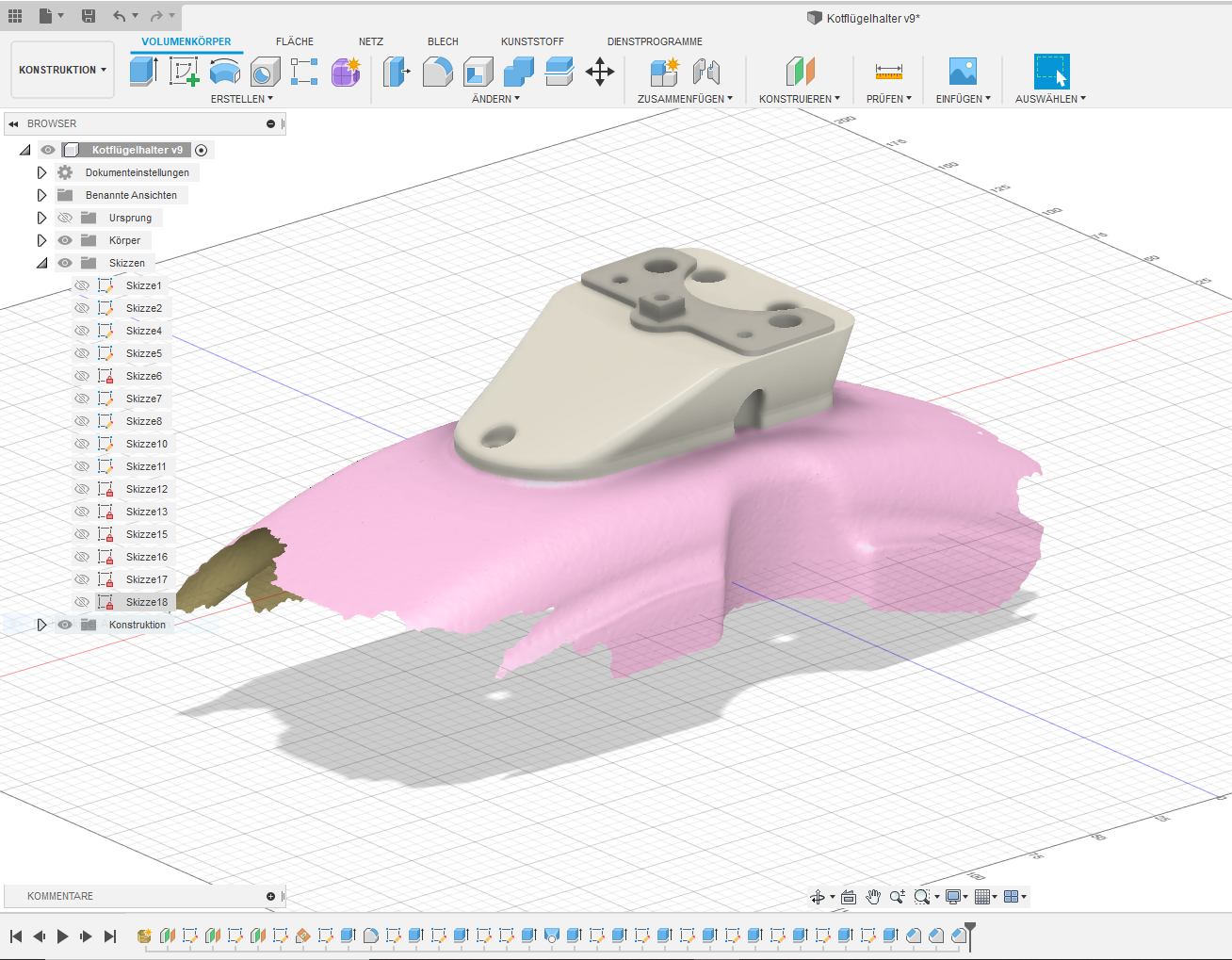This screenshot has height=960, width=1232.
Task: Show Skizze1 using its eye icon
Action: pos(82,285)
